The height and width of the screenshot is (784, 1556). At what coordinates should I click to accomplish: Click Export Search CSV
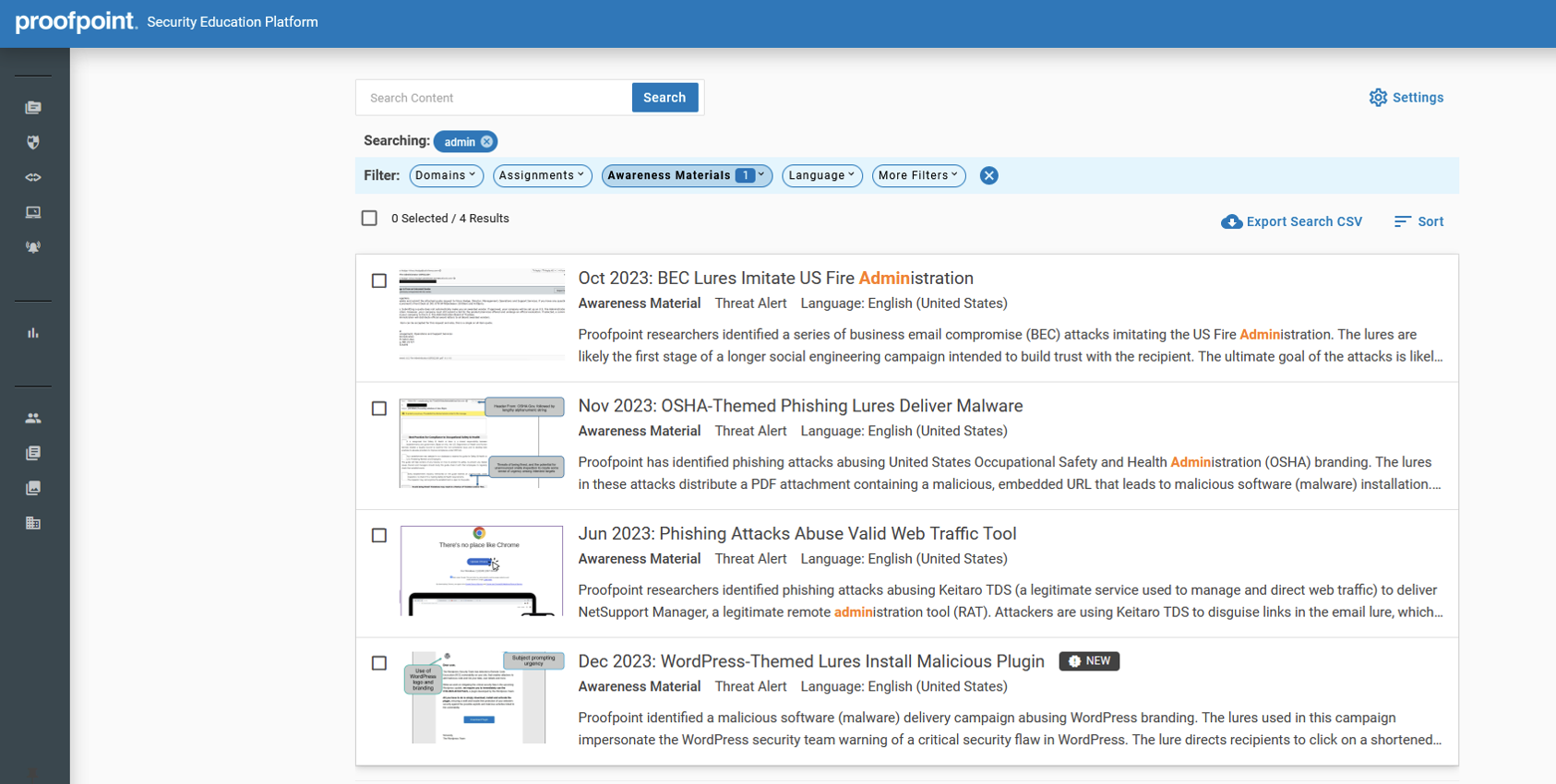coord(1291,221)
